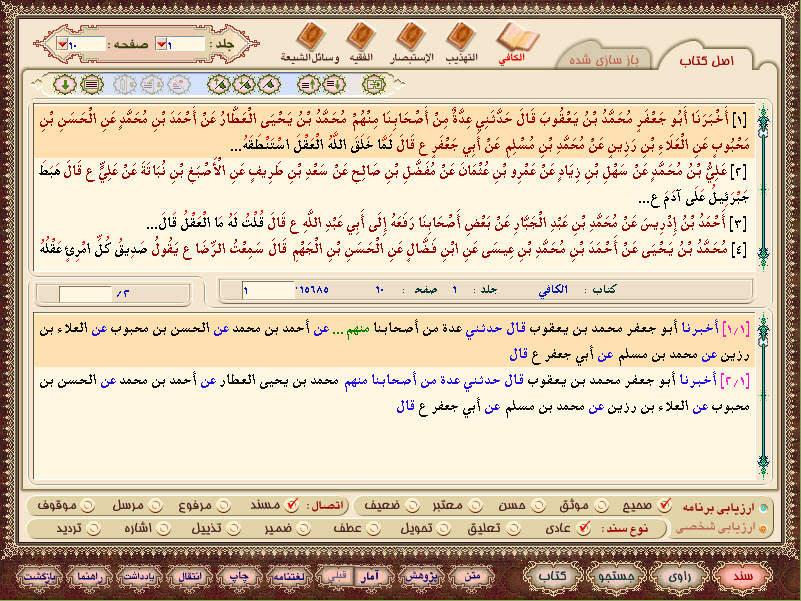801x601 pixels.
Task: Click the input field beside /3
Action: coord(85,294)
